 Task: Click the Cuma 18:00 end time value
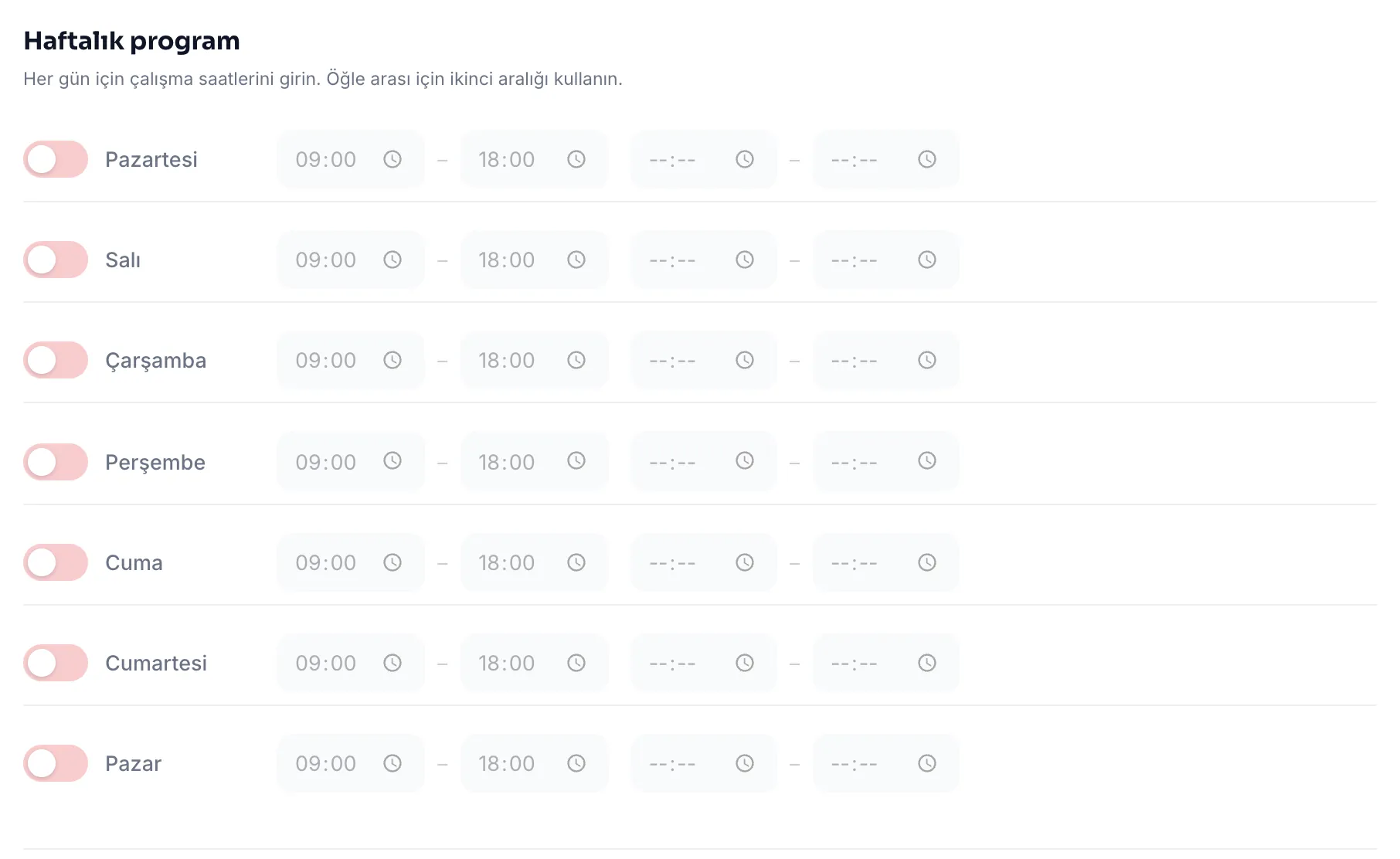[507, 562]
